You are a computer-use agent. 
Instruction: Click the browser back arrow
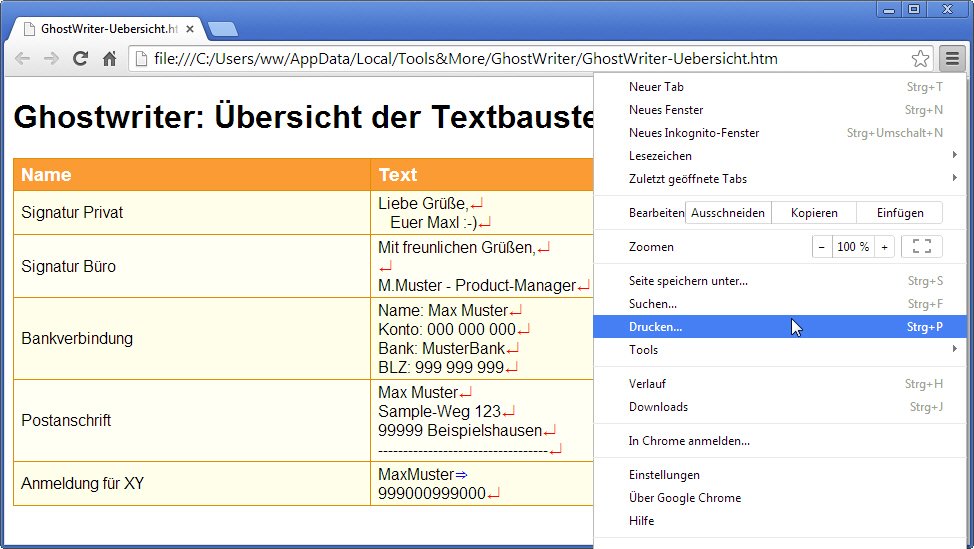22,59
